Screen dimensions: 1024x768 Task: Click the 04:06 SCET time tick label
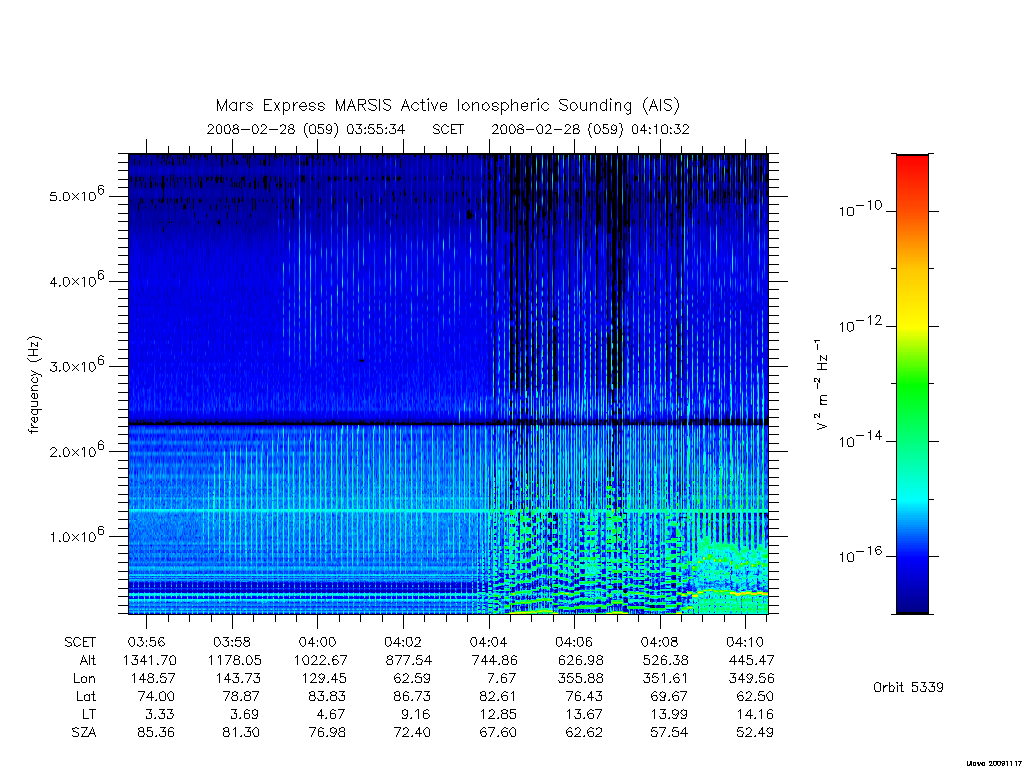coord(574,642)
